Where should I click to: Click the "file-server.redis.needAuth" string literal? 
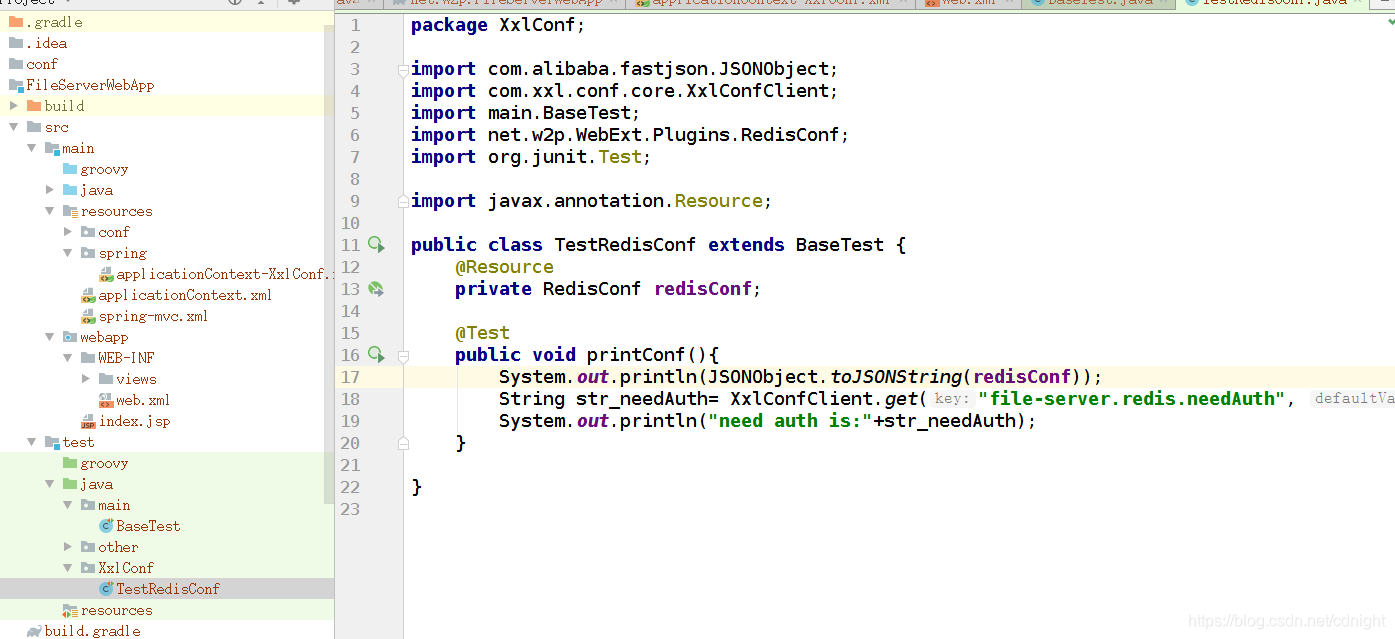click(1132, 399)
